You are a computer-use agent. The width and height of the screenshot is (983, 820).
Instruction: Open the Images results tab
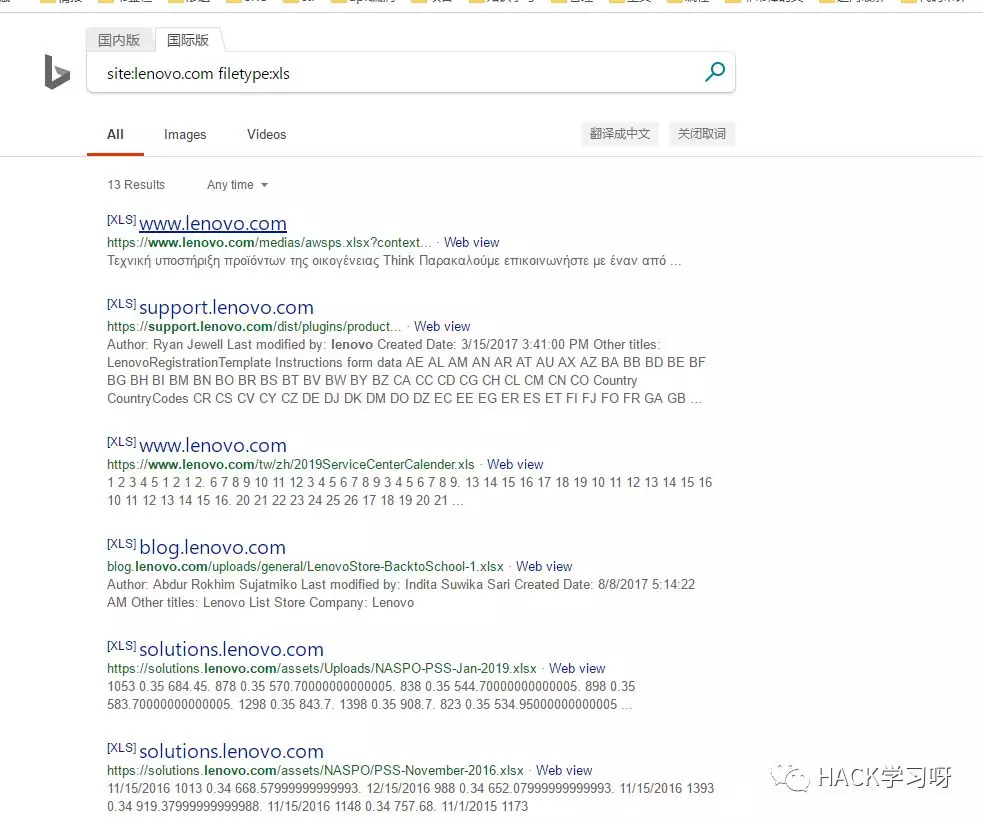(185, 134)
